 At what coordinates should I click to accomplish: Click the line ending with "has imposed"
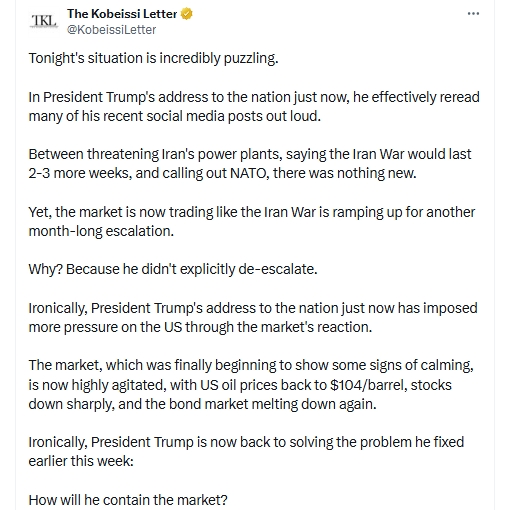(253, 308)
